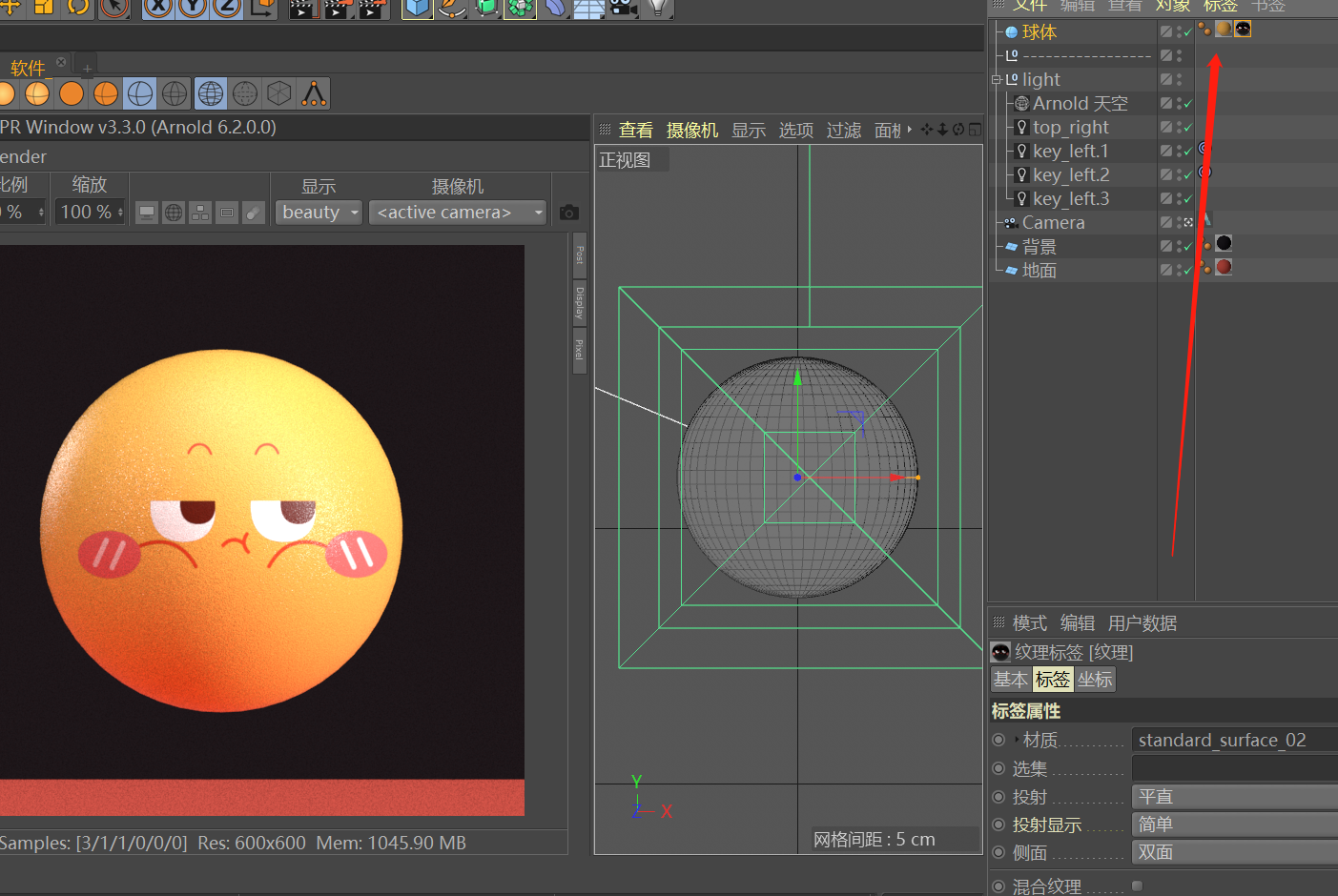The image size is (1338, 896).
Task: Expand the 材质 parameter arrow
Action: click(1017, 740)
